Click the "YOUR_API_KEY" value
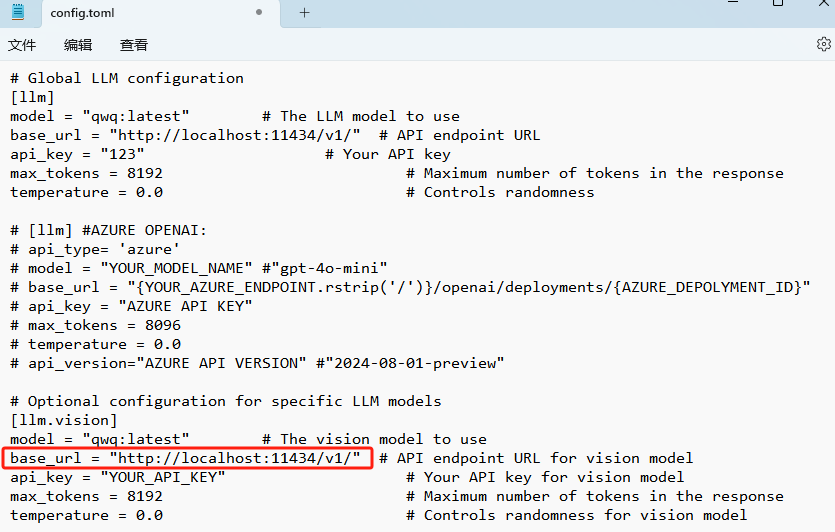 tap(163, 477)
